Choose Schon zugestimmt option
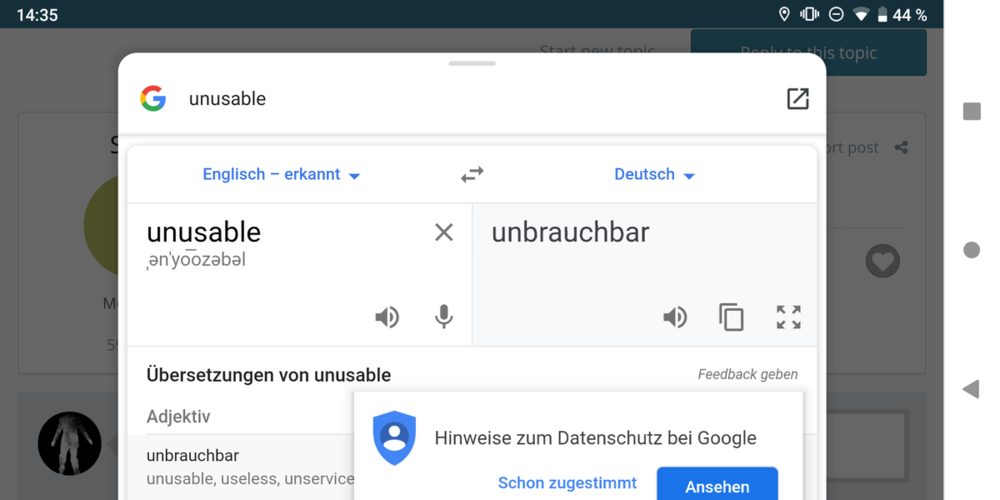Image resolution: width=1000 pixels, height=500 pixels. click(567, 483)
